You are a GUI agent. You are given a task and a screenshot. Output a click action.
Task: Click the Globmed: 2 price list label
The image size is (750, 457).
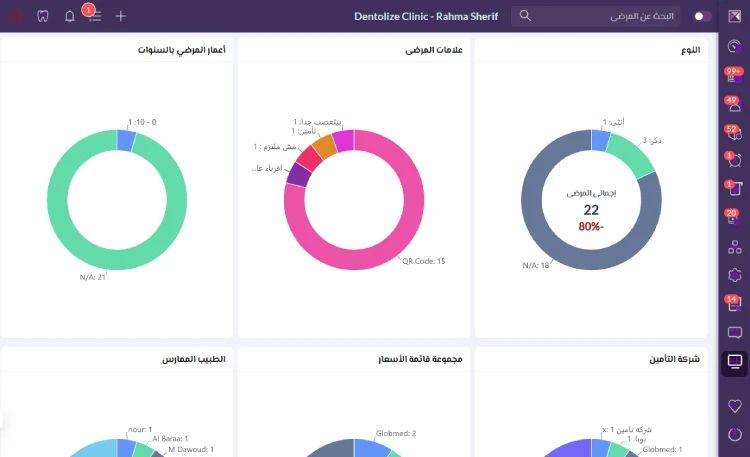click(x=396, y=434)
